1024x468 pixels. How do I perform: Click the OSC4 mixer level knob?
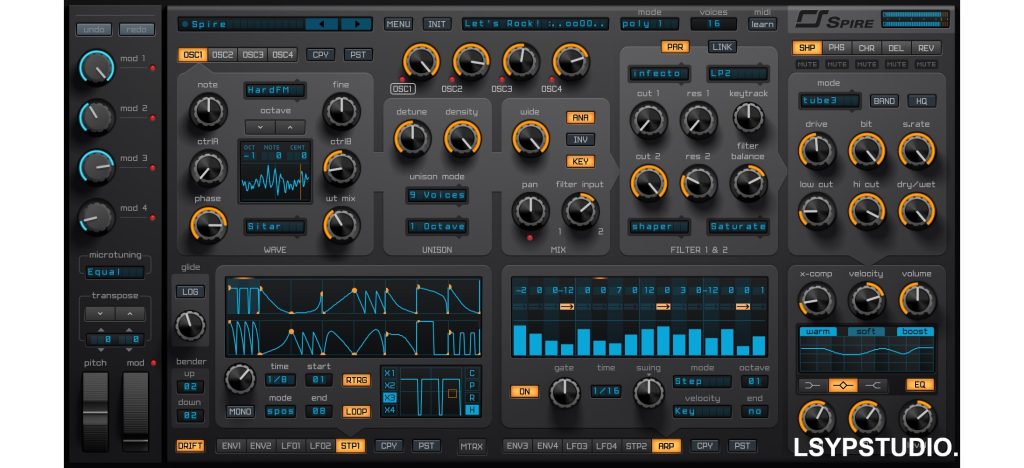tap(571, 62)
